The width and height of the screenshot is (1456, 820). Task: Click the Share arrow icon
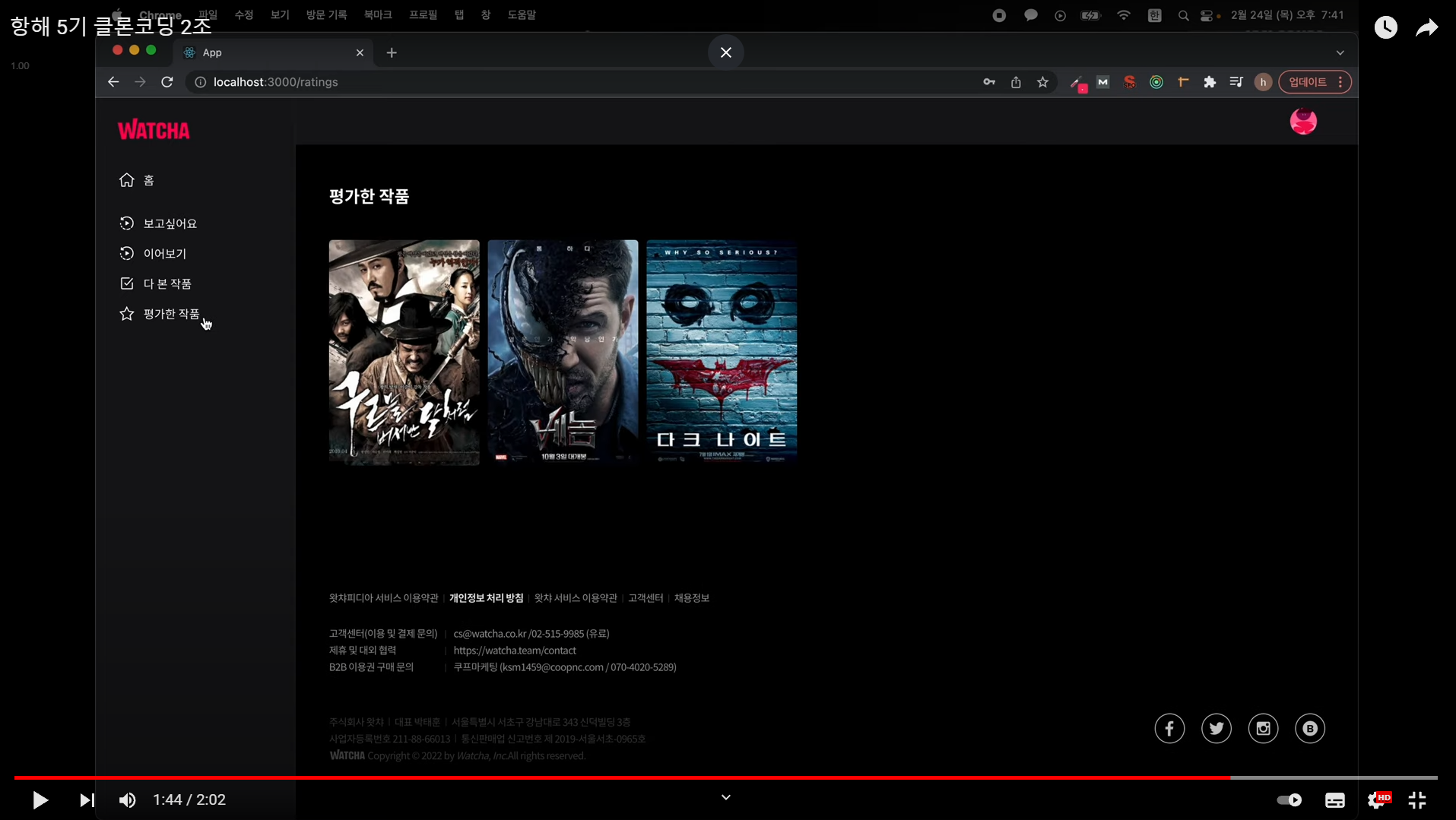coord(1426,27)
